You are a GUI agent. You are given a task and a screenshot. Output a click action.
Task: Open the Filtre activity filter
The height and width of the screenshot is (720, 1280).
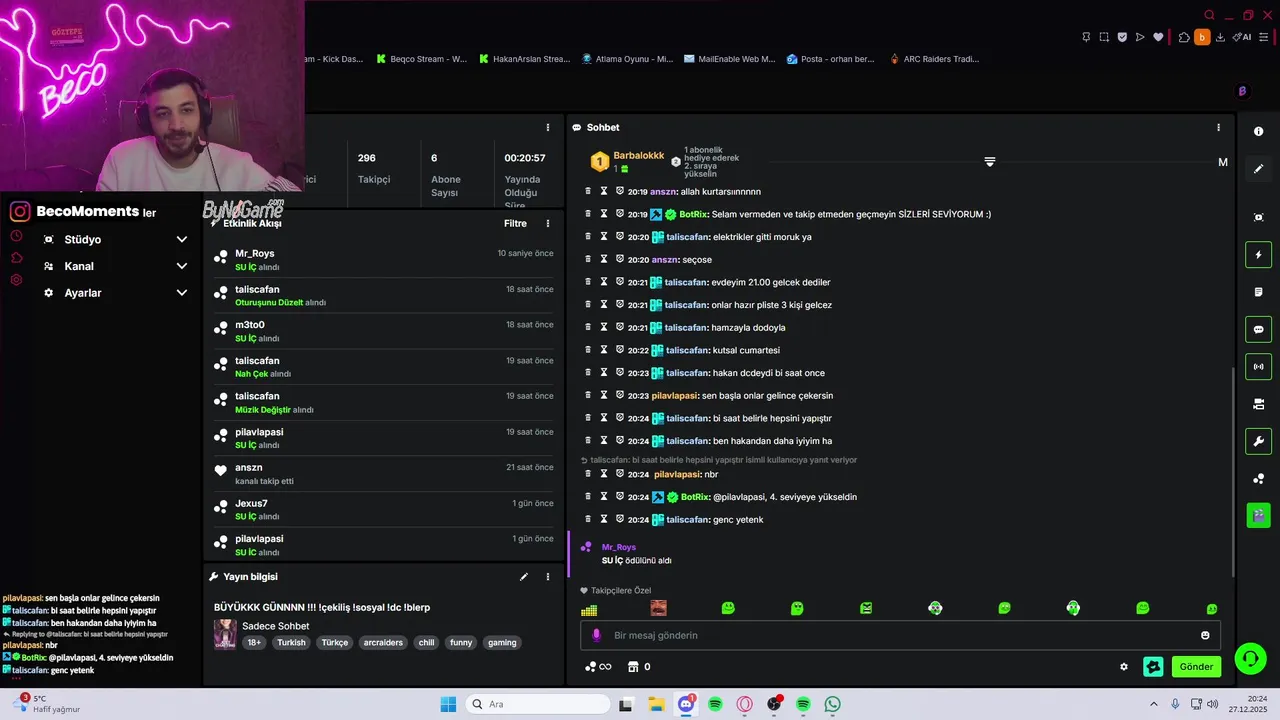515,224
